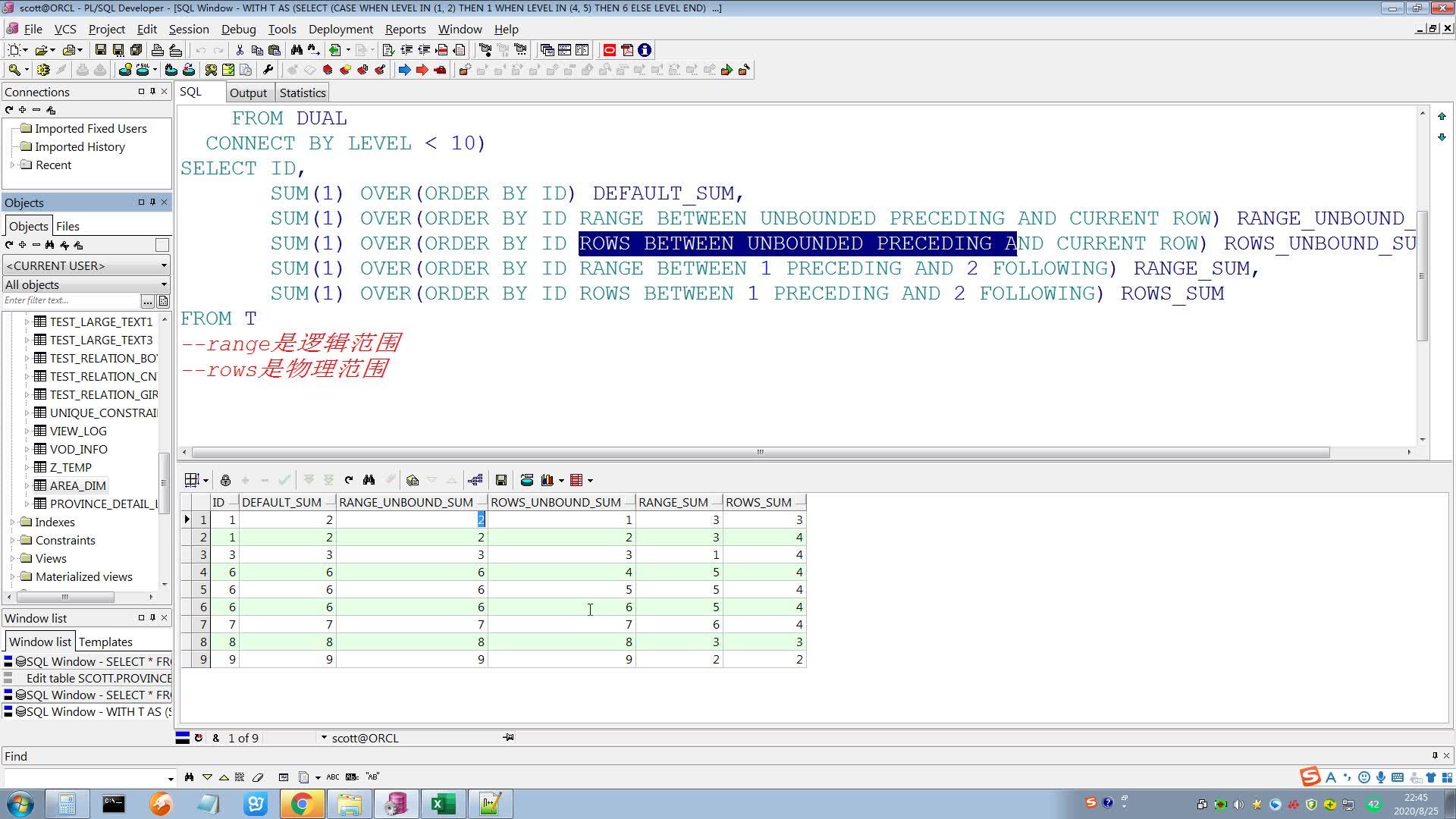This screenshot has width=1456, height=819.
Task: Open the Debug menu
Action: pos(238,29)
